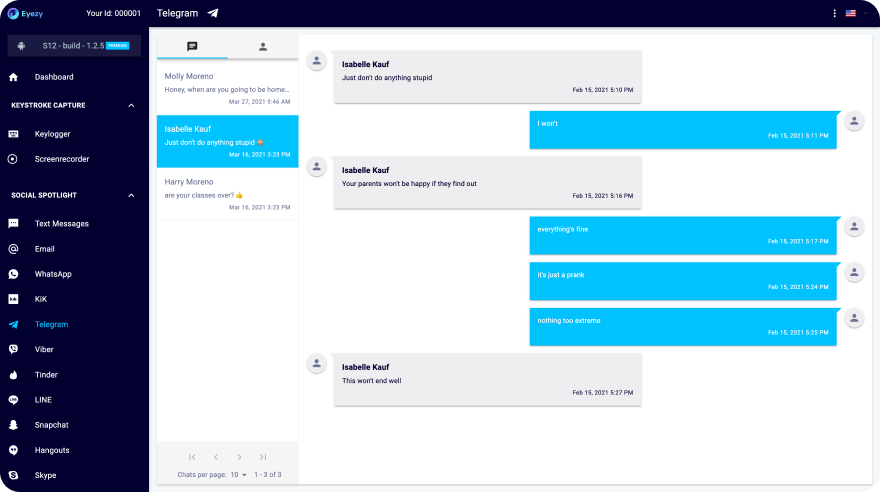880x492 pixels.
Task: Open the Keylogger menu item
Action: (52, 134)
